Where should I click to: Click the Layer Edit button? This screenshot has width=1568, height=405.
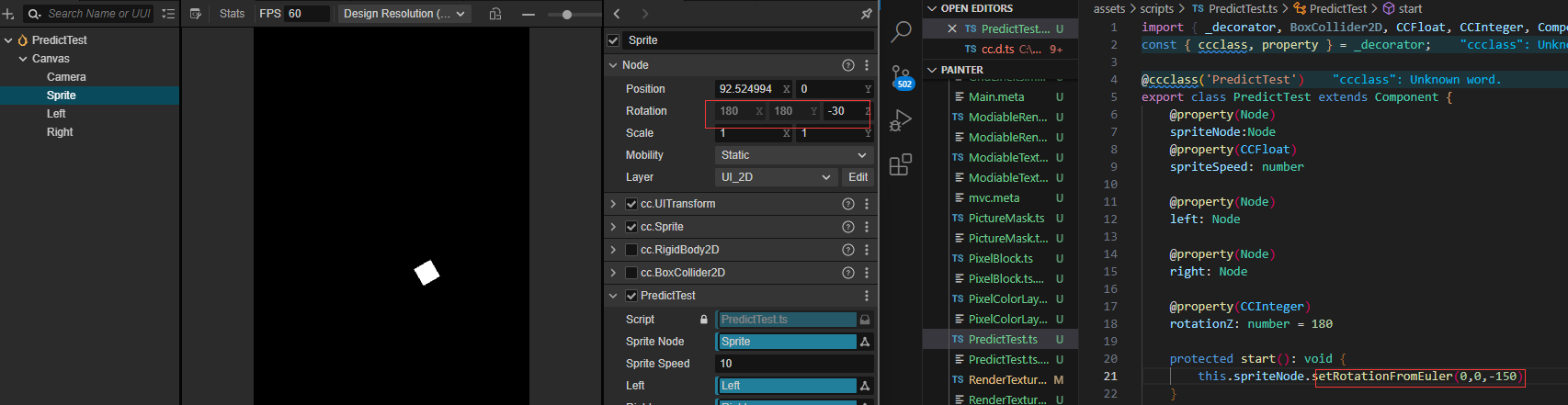click(x=858, y=177)
